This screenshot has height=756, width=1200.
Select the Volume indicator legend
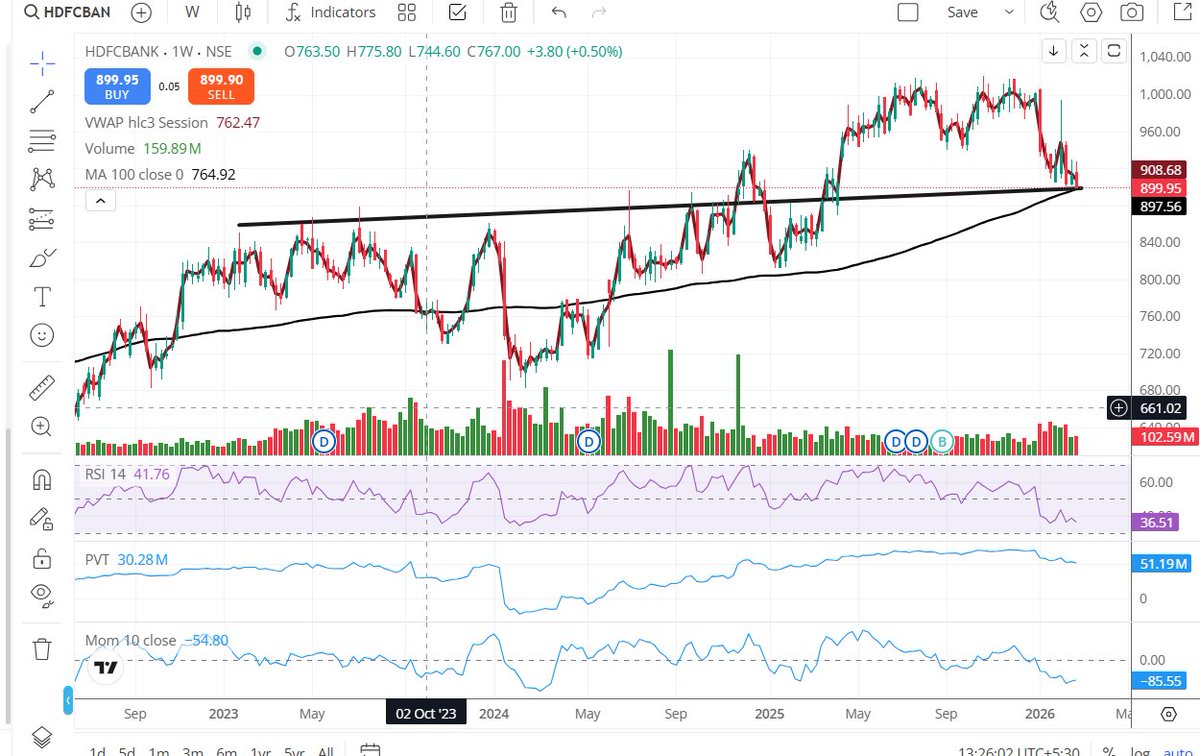pos(110,148)
